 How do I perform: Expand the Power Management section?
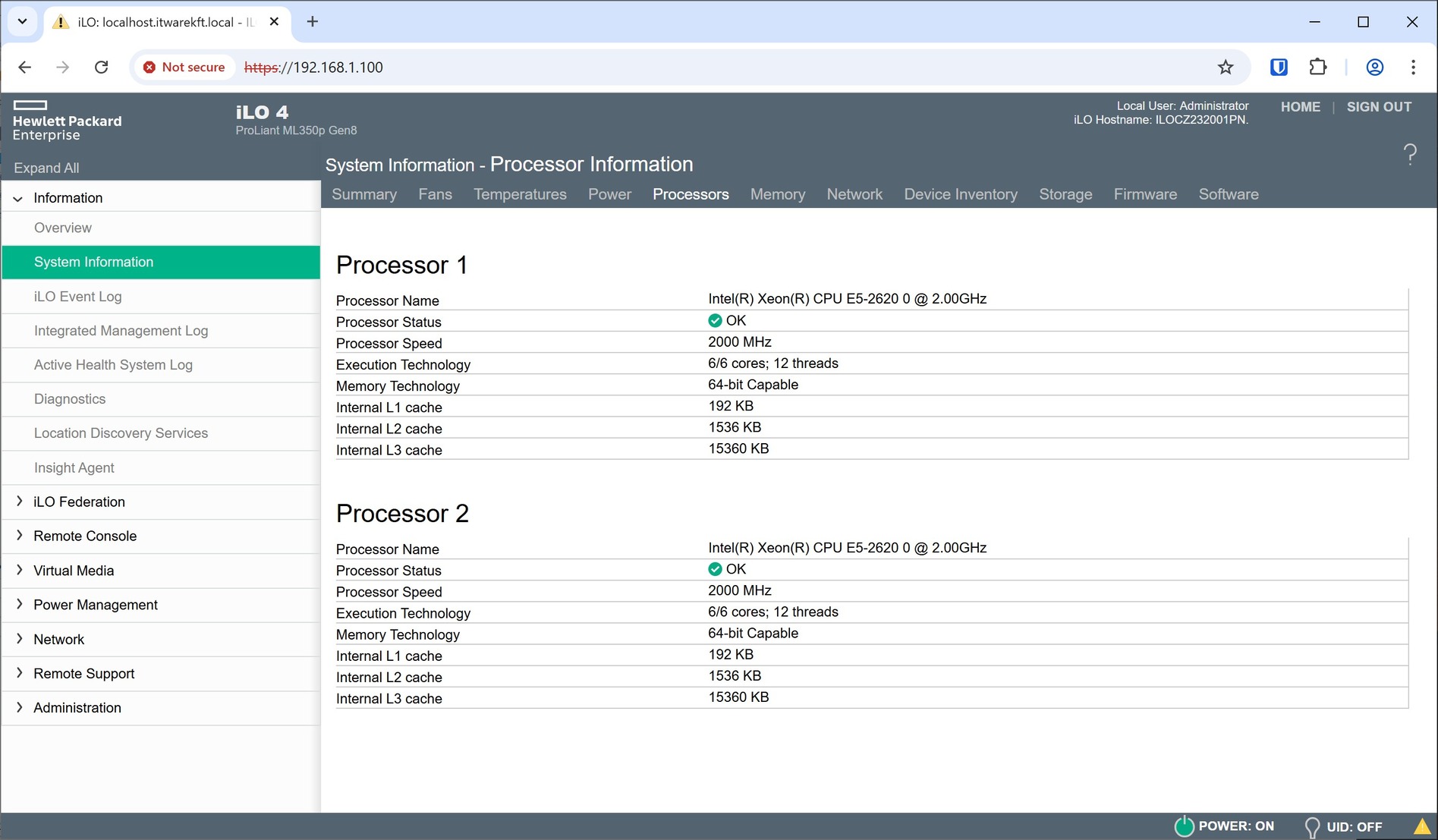coord(19,604)
